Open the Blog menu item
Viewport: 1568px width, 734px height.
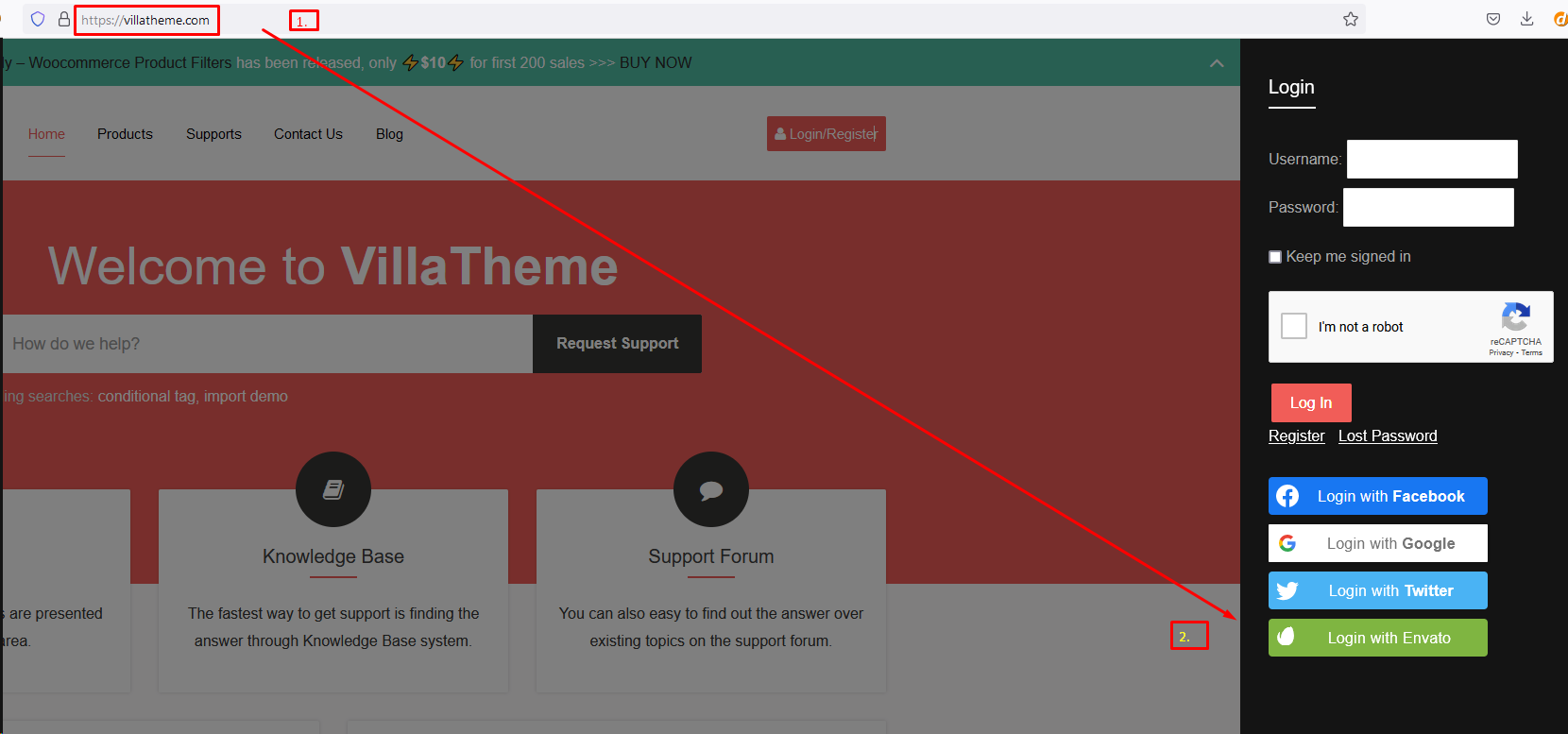point(389,134)
